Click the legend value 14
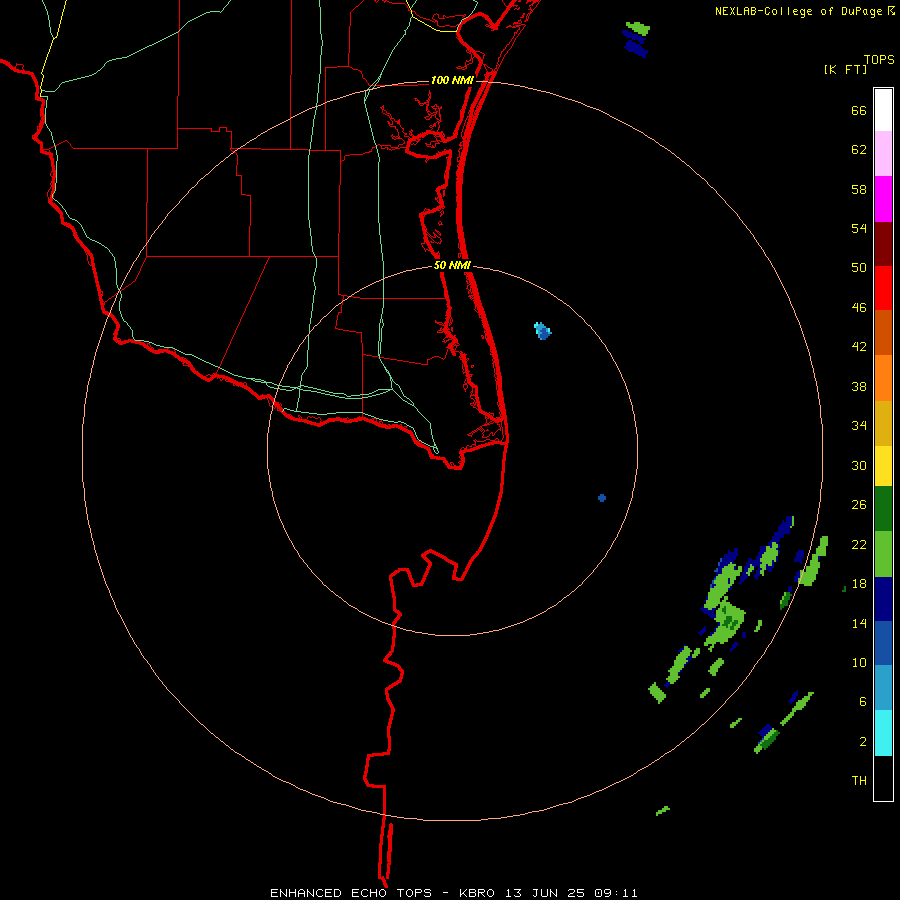 pyautogui.click(x=859, y=623)
